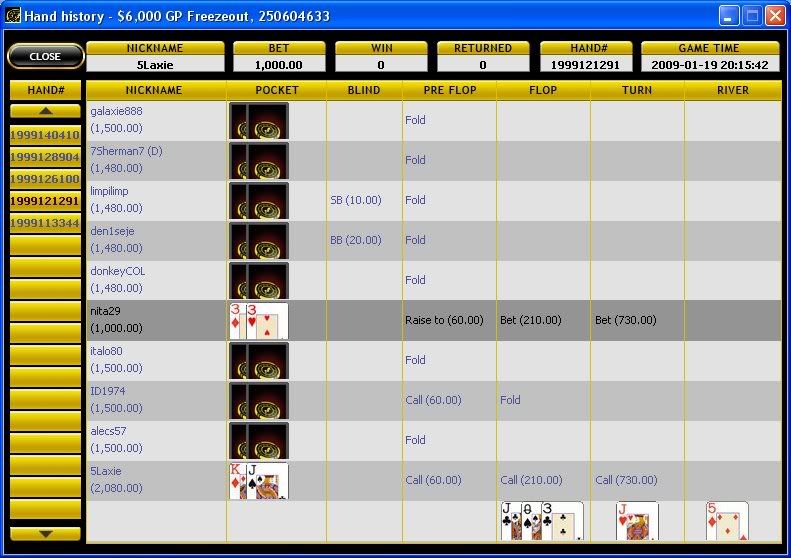The image size is (791, 558).
Task: Click the FLOP column header
Action: (x=543, y=90)
